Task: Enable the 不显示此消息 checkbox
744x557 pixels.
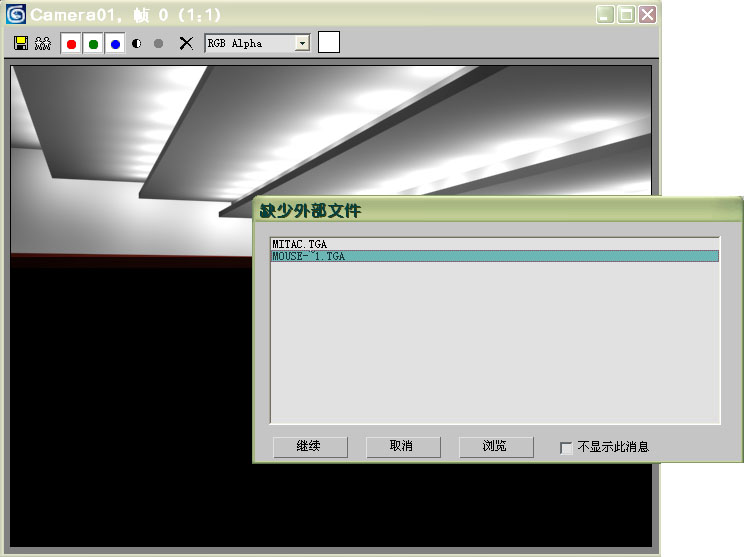Action: (566, 448)
